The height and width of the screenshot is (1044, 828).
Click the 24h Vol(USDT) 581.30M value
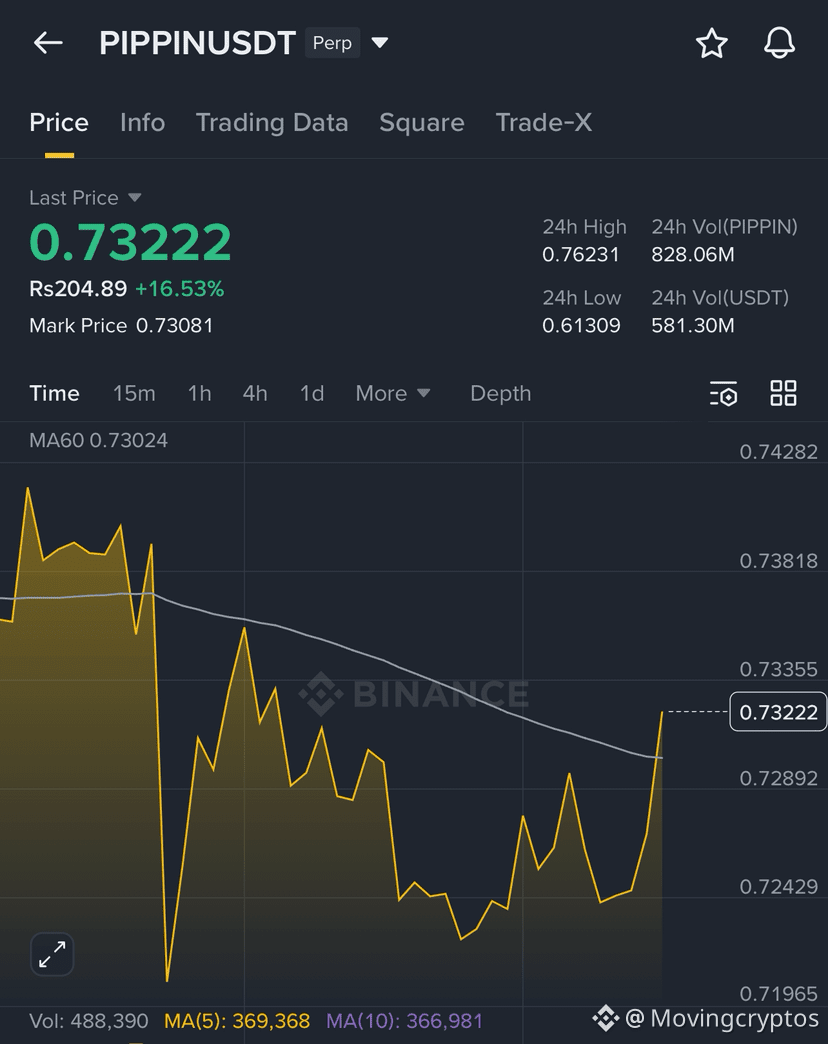[x=693, y=326]
